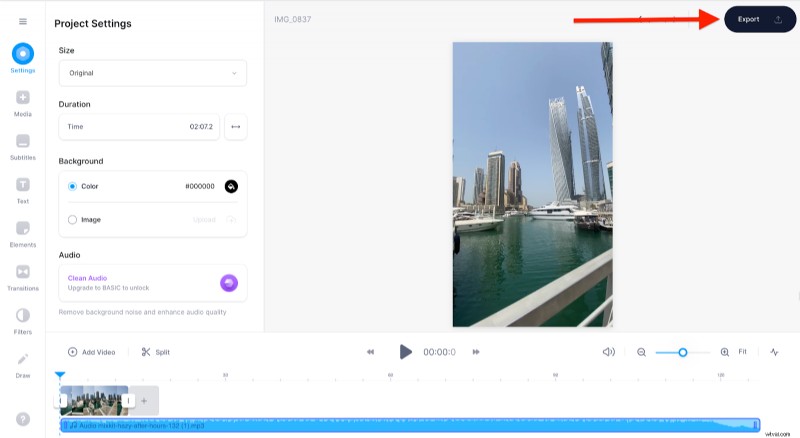Select the Image background radio button

click(72, 220)
